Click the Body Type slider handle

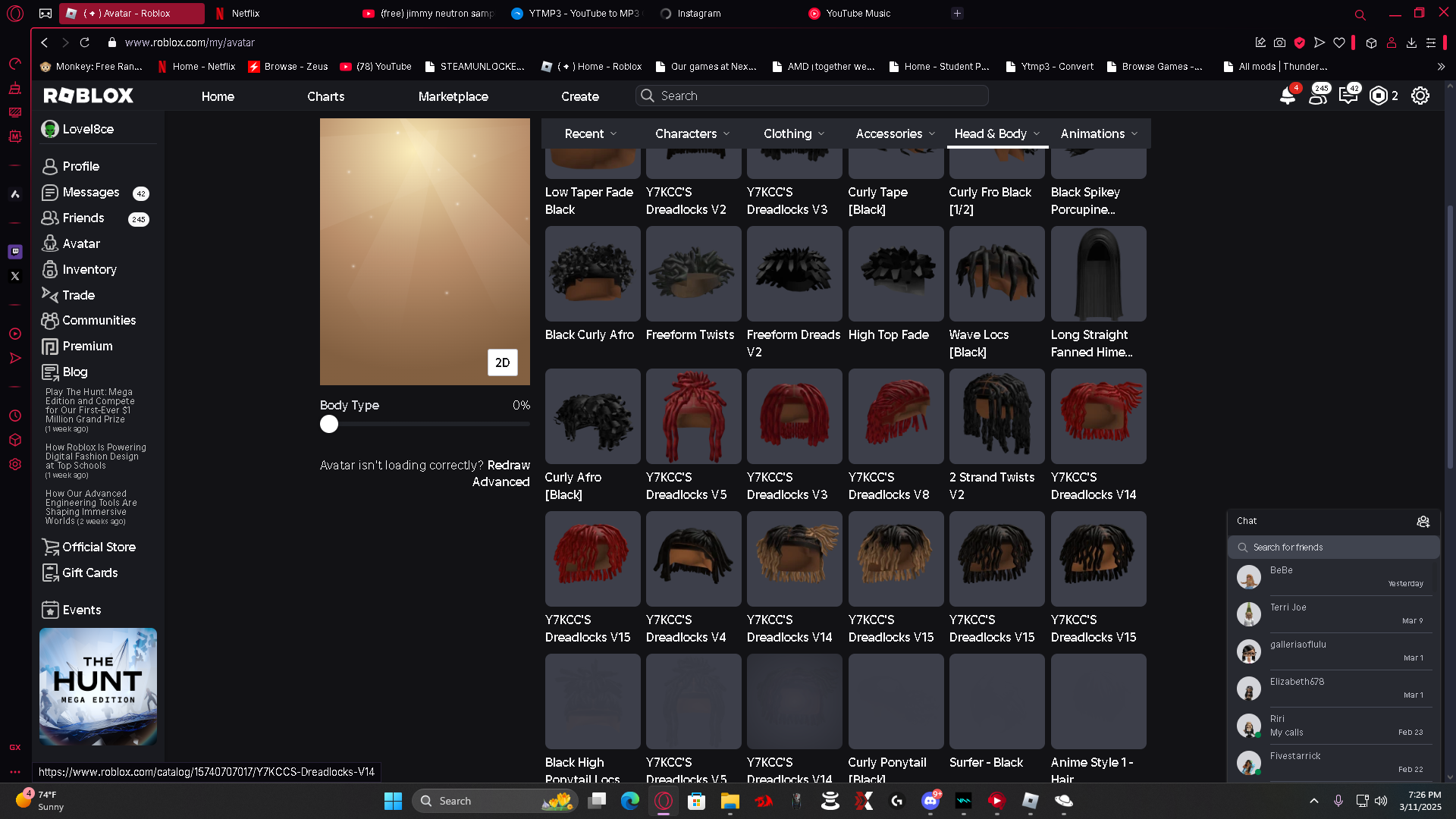pos(328,424)
